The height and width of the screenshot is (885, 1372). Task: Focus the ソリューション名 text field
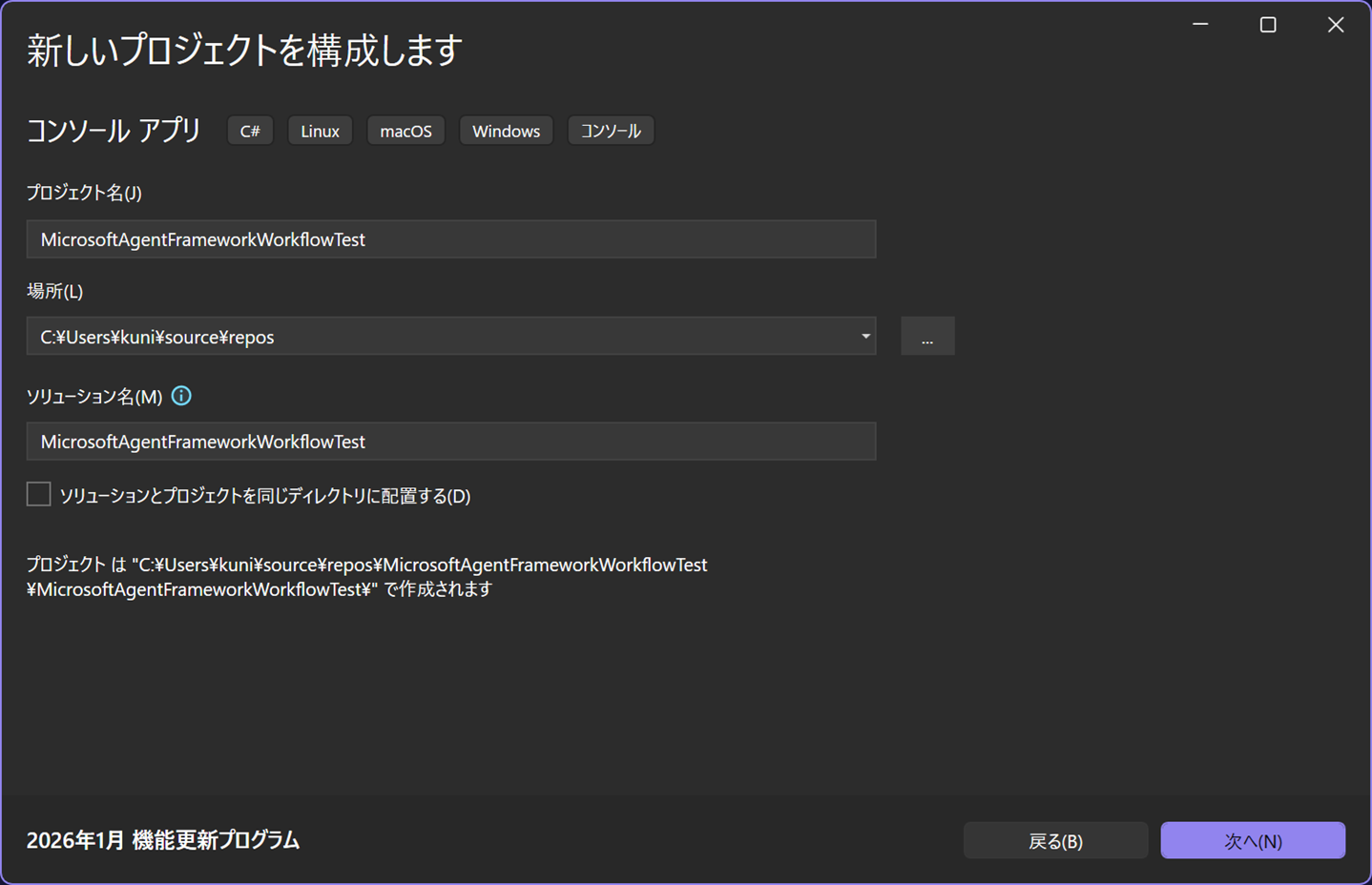[450, 442]
